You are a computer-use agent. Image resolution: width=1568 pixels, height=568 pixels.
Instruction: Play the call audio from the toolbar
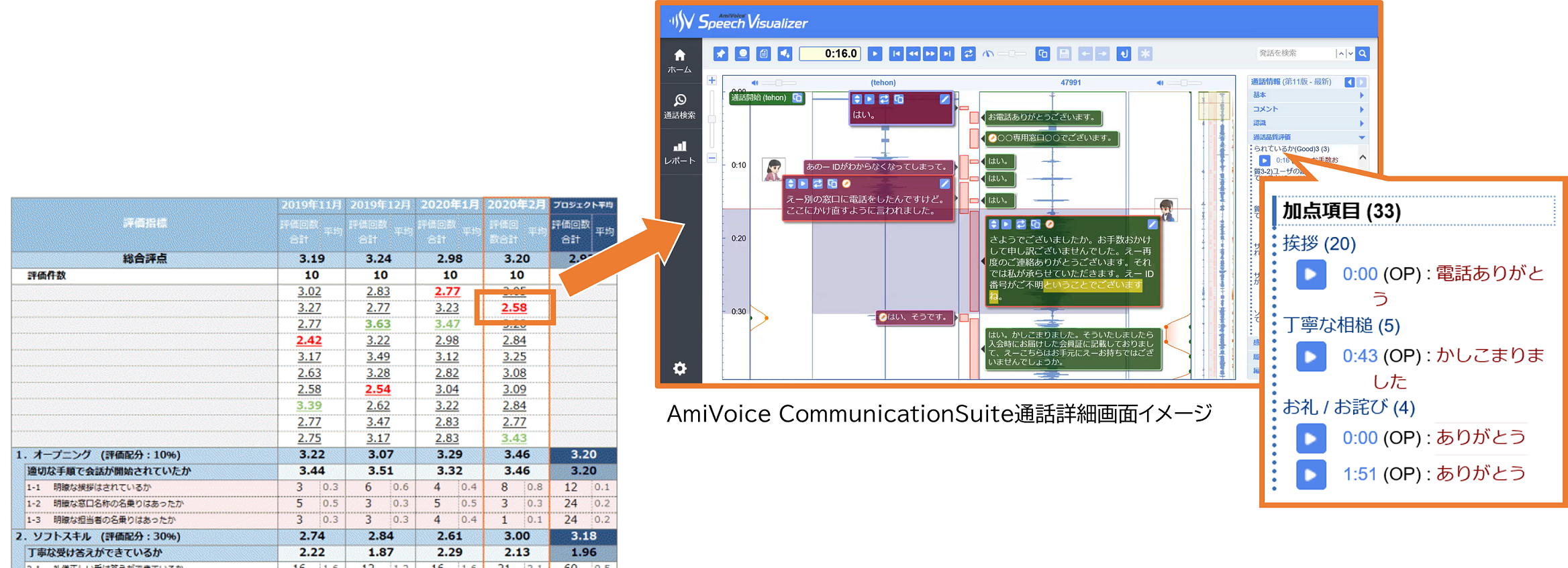[875, 54]
